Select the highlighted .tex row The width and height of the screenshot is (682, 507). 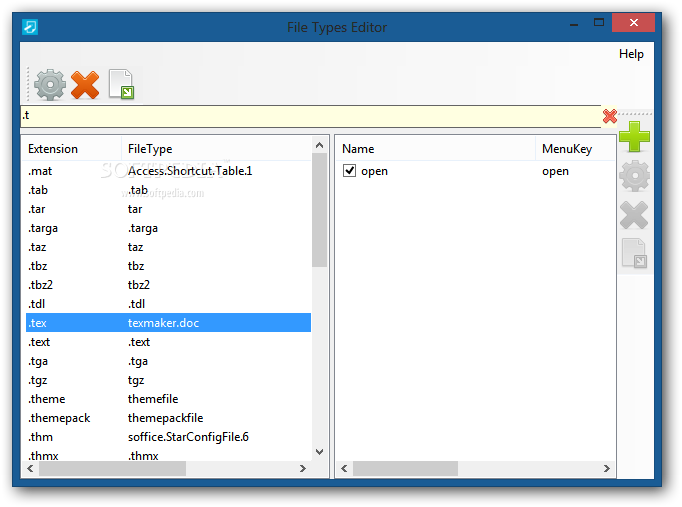click(168, 323)
